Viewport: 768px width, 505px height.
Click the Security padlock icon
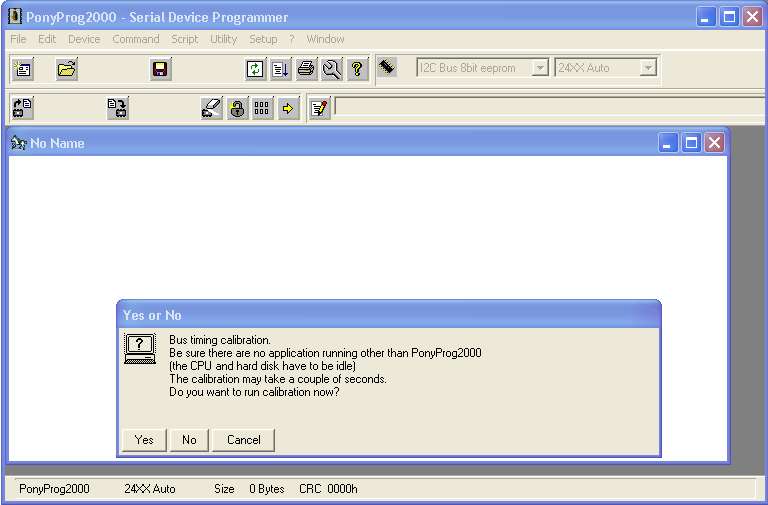(237, 108)
